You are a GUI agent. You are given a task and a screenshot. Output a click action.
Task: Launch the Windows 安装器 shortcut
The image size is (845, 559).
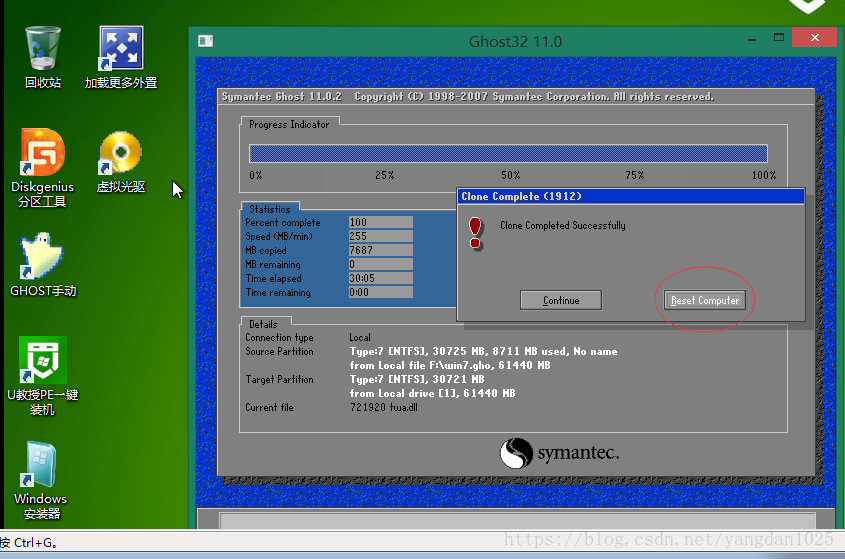click(41, 481)
